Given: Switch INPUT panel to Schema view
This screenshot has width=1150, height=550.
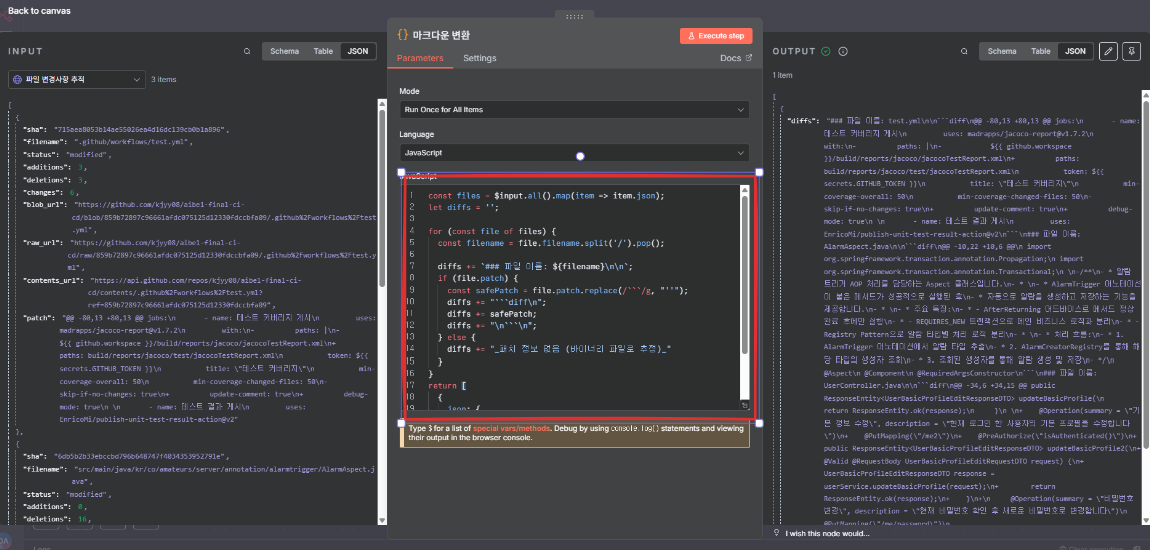Looking at the screenshot, I should click(x=285, y=51).
